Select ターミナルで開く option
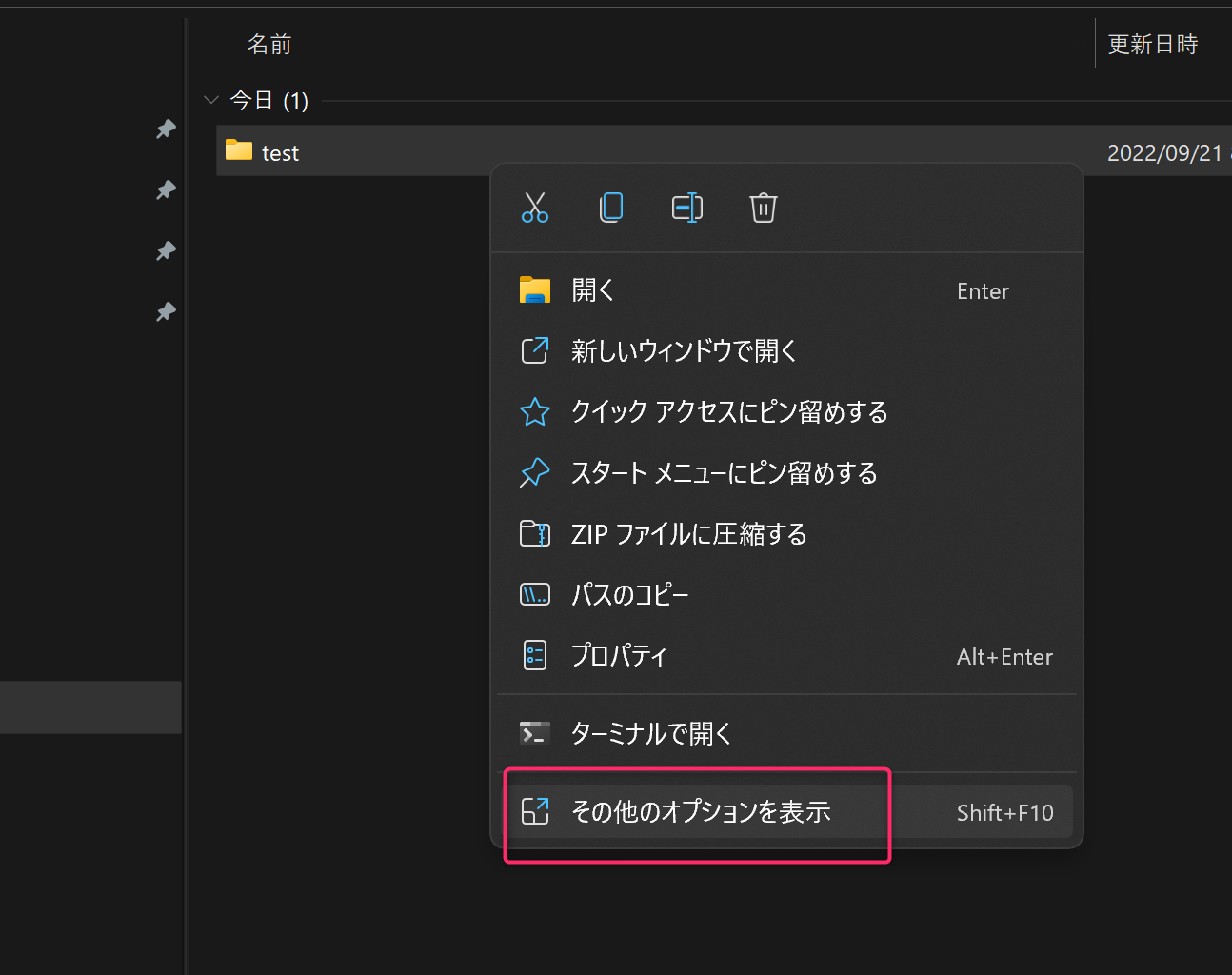The image size is (1232, 975). pyautogui.click(x=651, y=733)
